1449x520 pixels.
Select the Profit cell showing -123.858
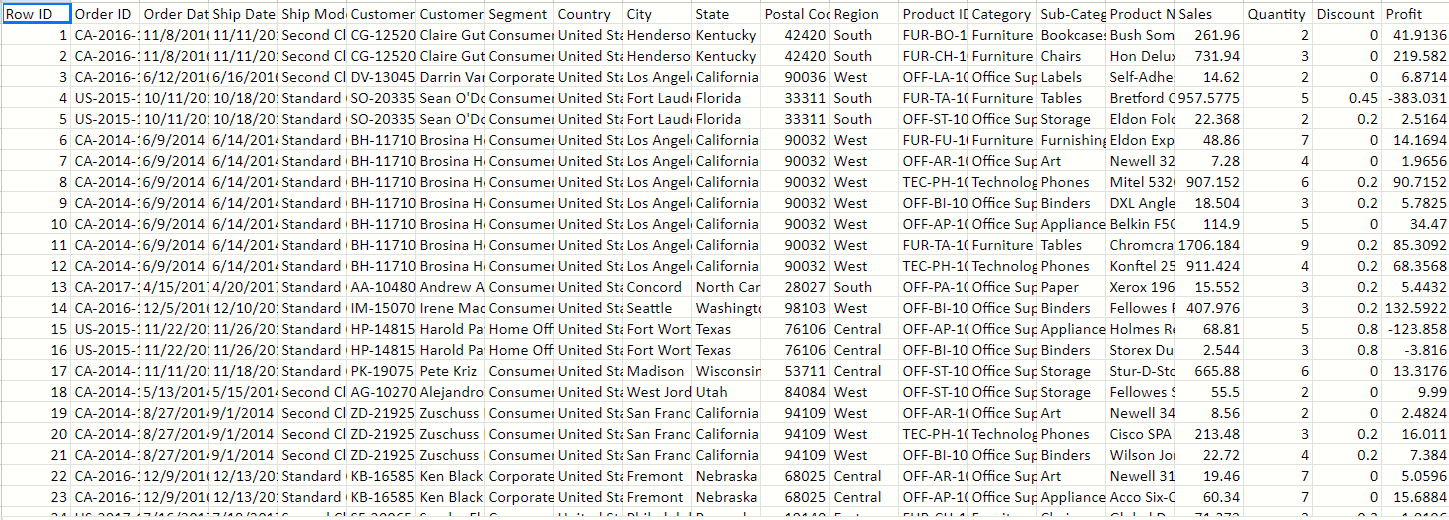point(1415,329)
